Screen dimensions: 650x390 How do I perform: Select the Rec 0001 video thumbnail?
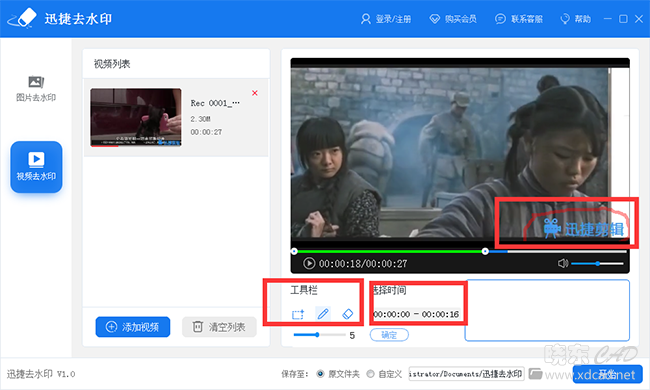(x=136, y=117)
